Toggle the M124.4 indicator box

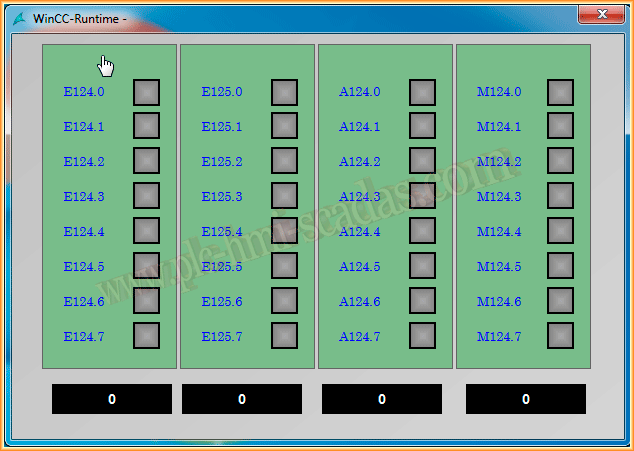[x=560, y=231]
